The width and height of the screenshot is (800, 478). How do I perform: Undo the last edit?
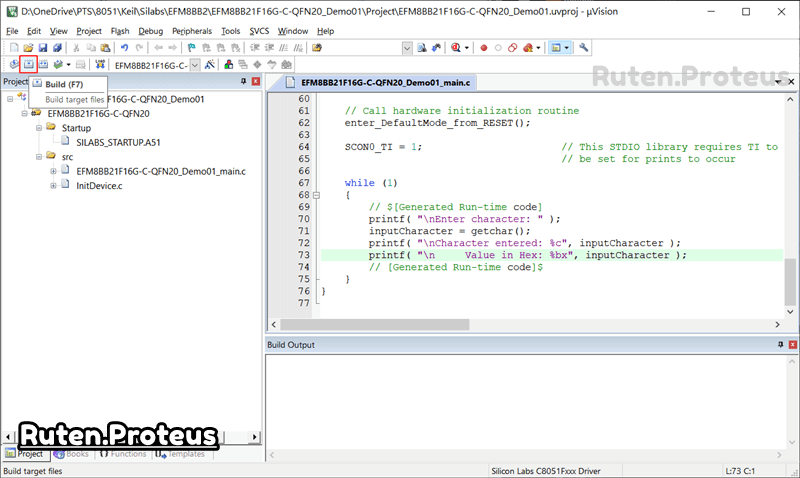pos(124,47)
